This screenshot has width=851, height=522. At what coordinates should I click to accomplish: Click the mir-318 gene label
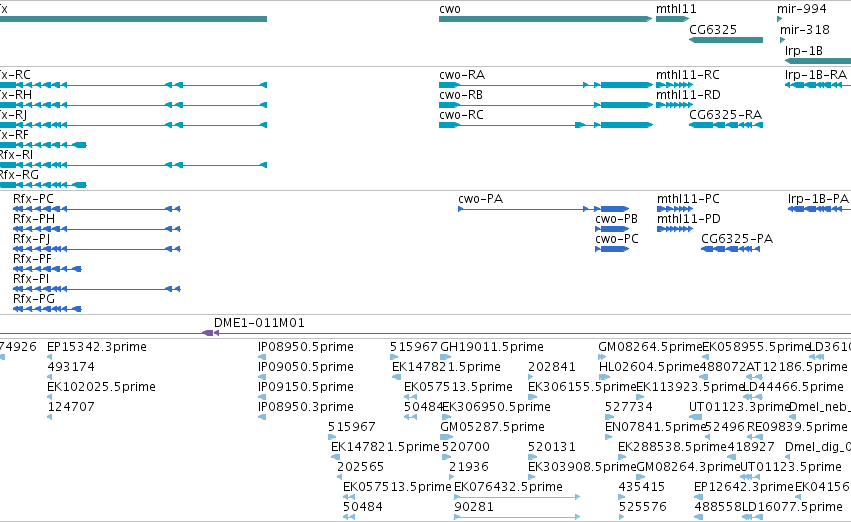(x=804, y=29)
